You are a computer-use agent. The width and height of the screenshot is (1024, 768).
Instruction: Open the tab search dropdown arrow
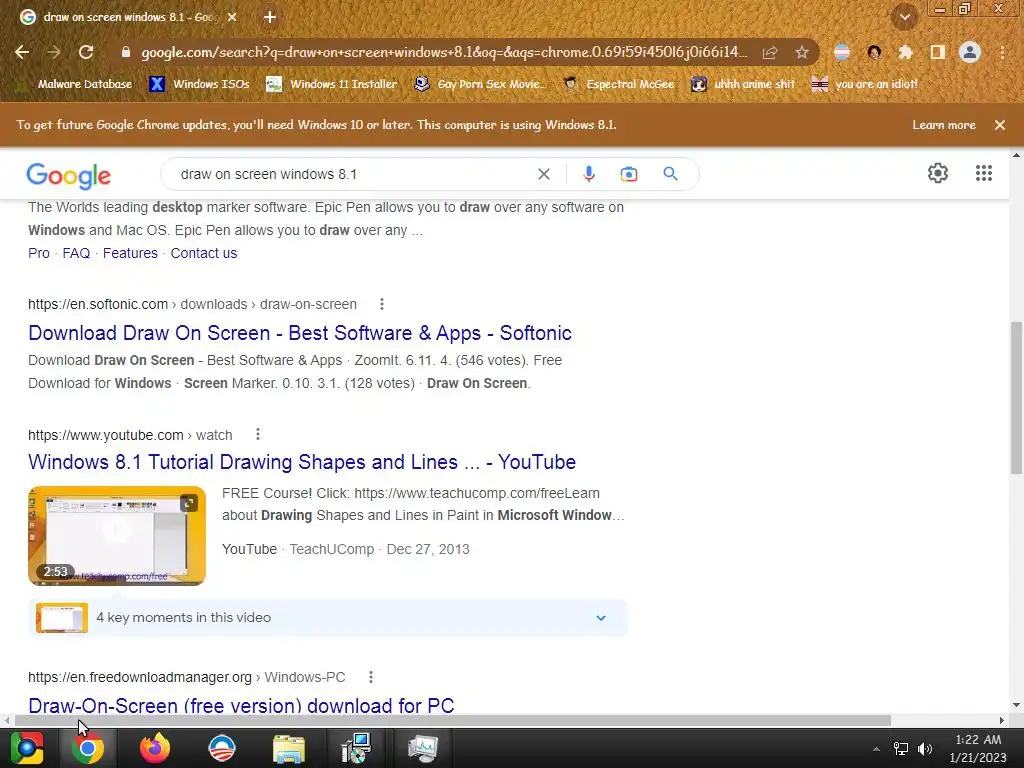click(x=904, y=17)
